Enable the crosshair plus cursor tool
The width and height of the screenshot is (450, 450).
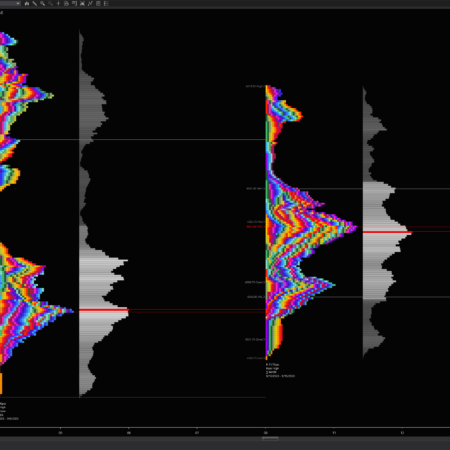pyautogui.click(x=58, y=4)
